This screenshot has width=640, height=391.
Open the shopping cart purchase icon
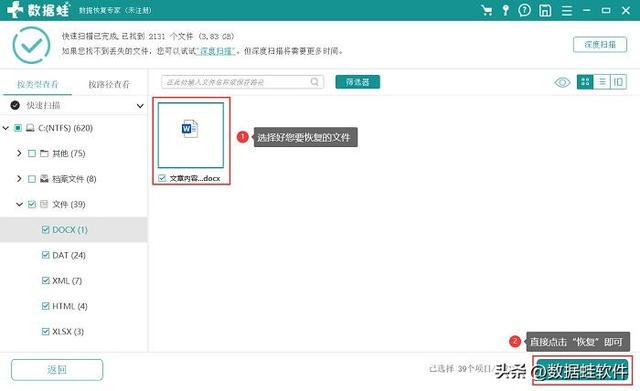[487, 10]
